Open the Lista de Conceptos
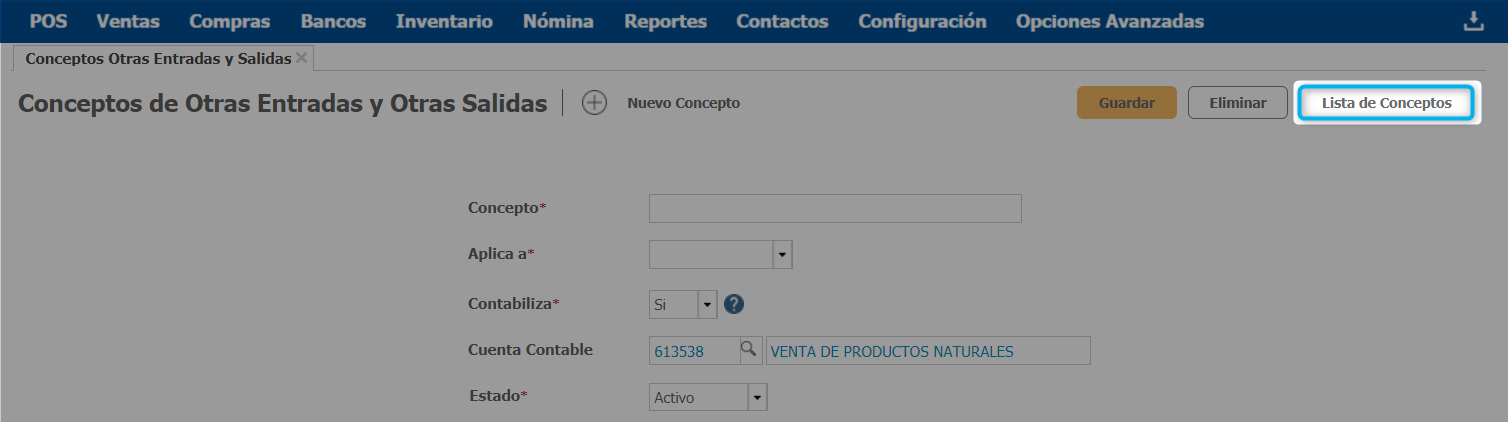 [1386, 103]
